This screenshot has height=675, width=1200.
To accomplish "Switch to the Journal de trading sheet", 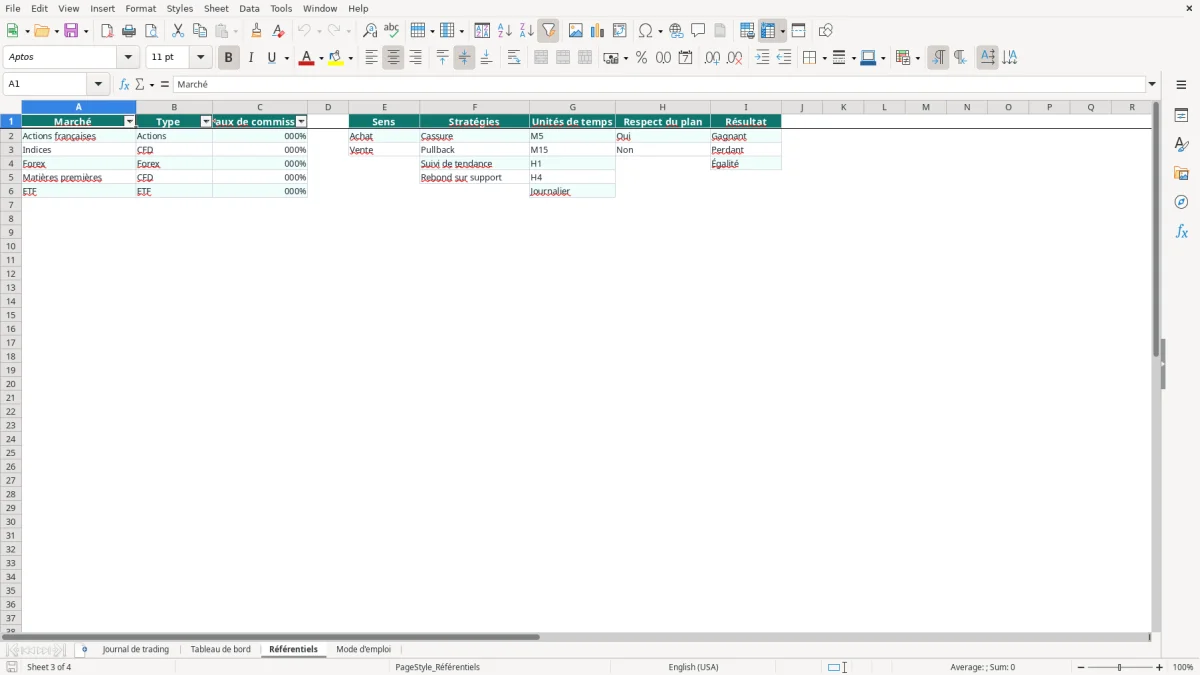I will pos(136,650).
